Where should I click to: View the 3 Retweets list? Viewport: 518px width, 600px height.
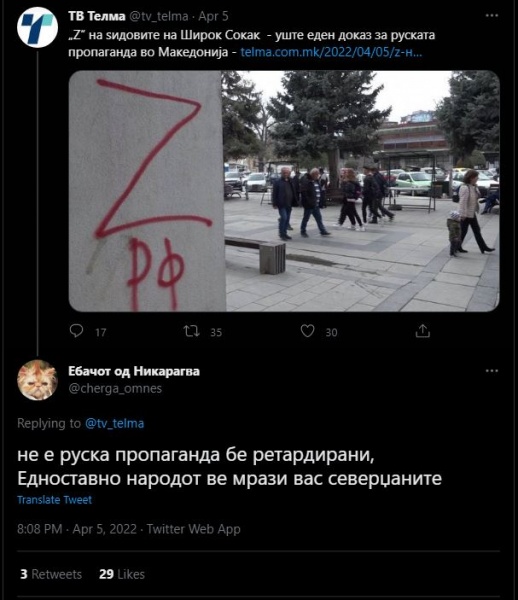pyautogui.click(x=51, y=574)
